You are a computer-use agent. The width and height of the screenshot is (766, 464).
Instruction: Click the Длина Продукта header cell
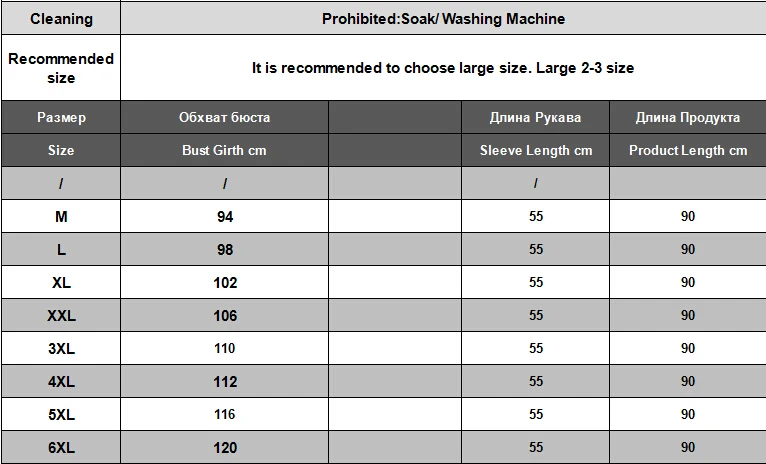[x=688, y=117]
